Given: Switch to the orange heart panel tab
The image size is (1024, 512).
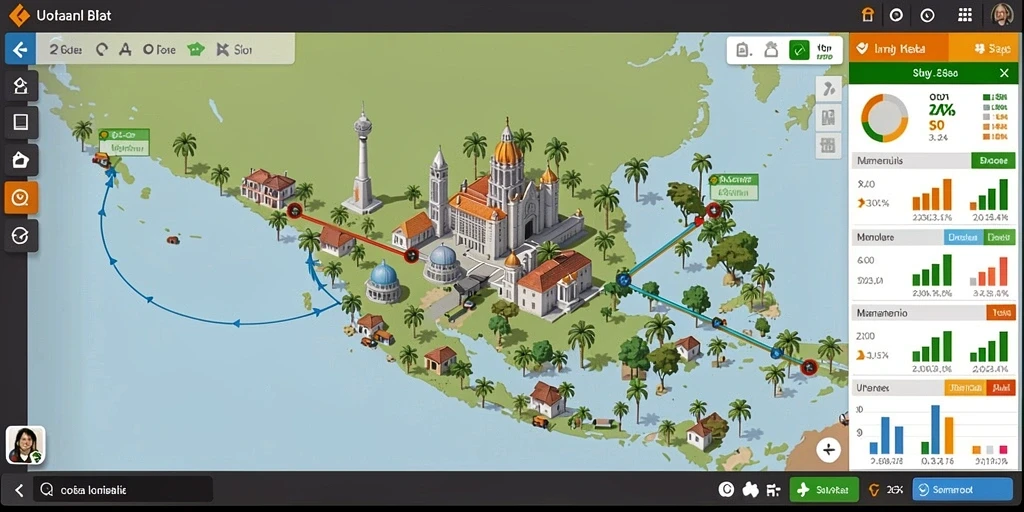Looking at the screenshot, I should pos(898,48).
